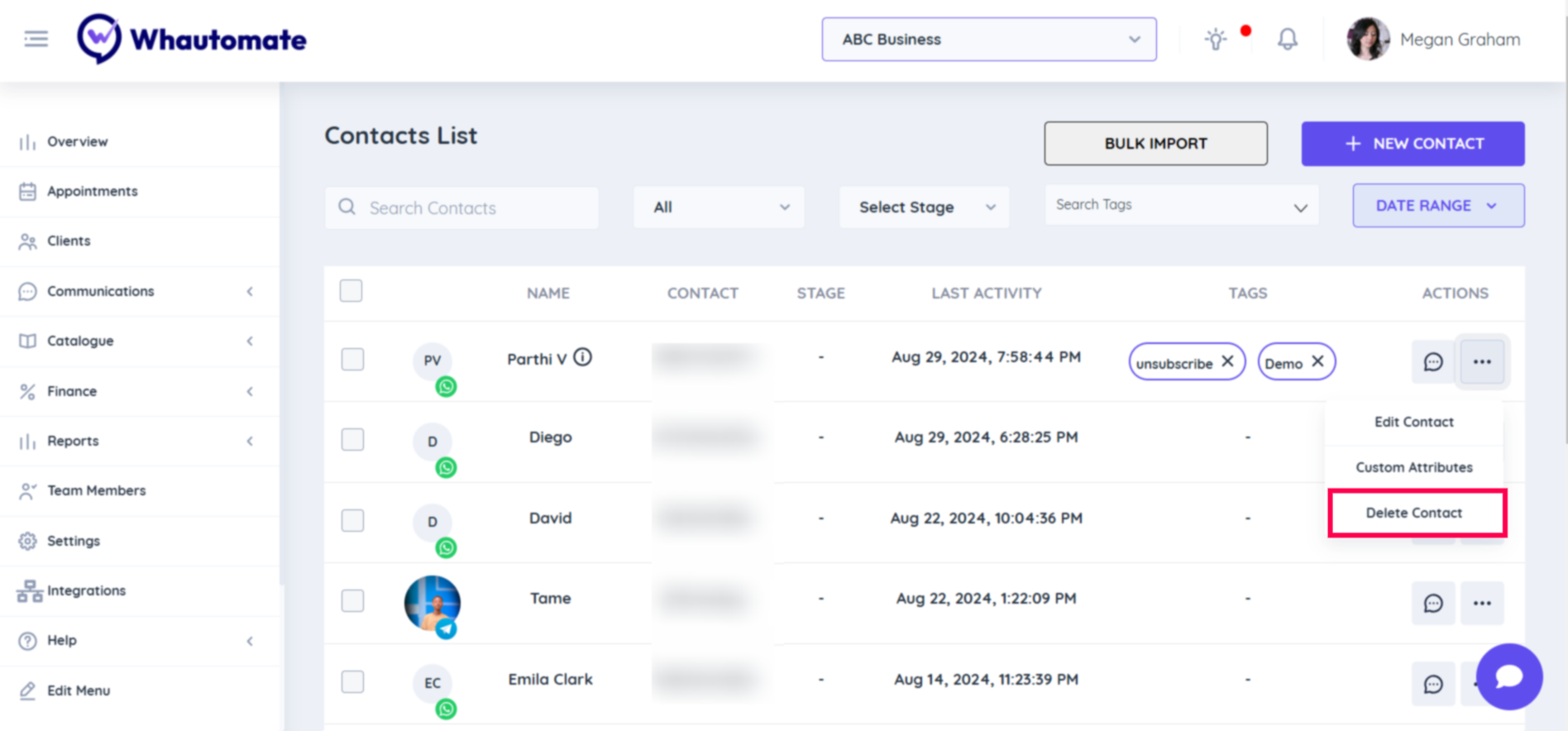Click the lightbulb tips icon
The height and width of the screenshot is (731, 1568).
[1215, 39]
